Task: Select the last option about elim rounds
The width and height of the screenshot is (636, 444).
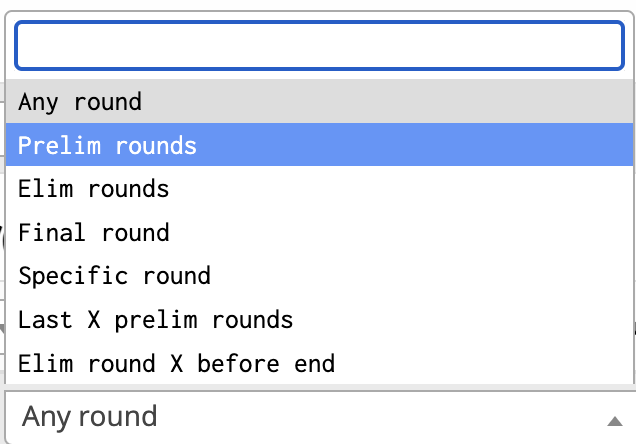Action: [319, 363]
